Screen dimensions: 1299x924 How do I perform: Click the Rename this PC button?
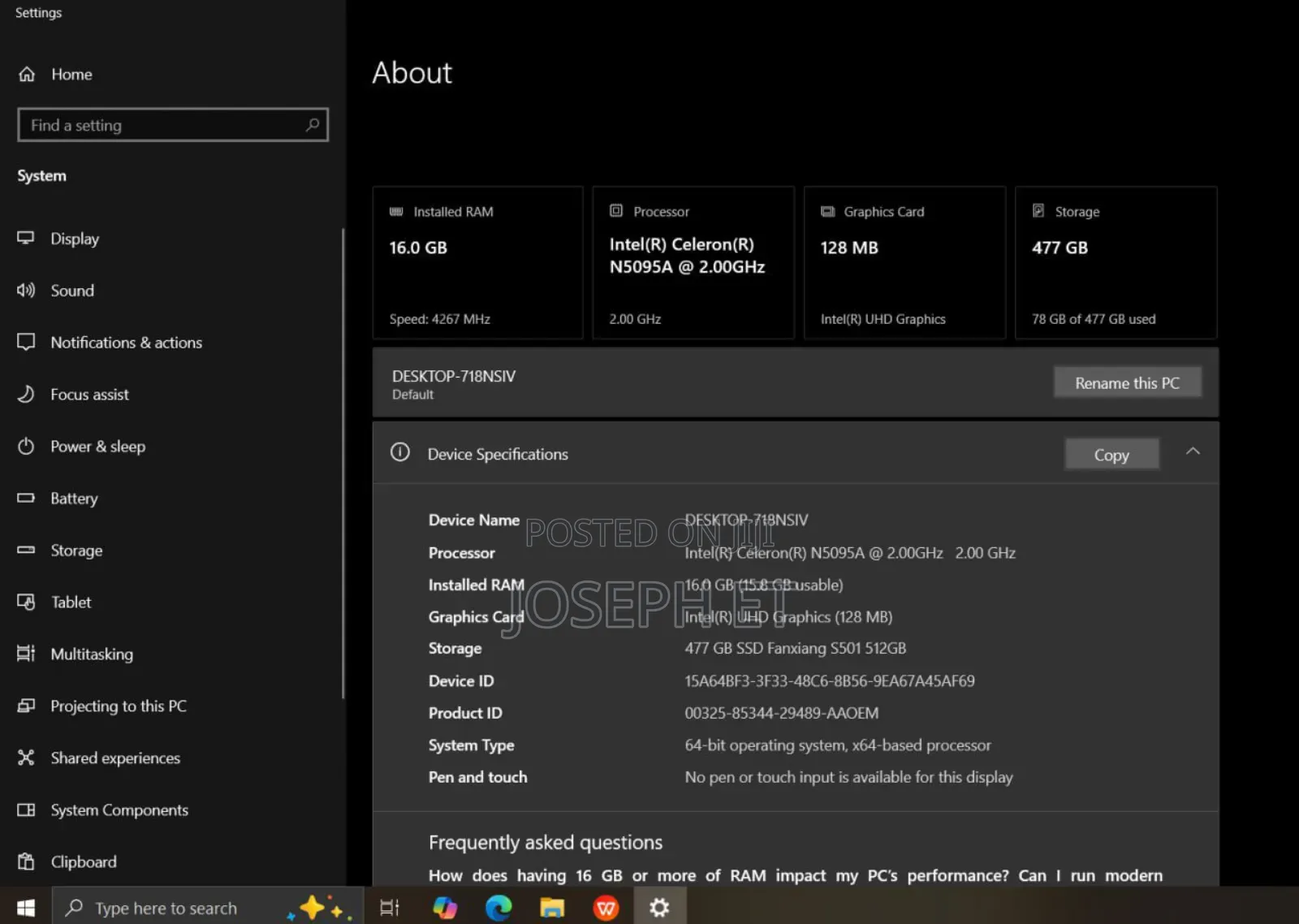coord(1128,382)
